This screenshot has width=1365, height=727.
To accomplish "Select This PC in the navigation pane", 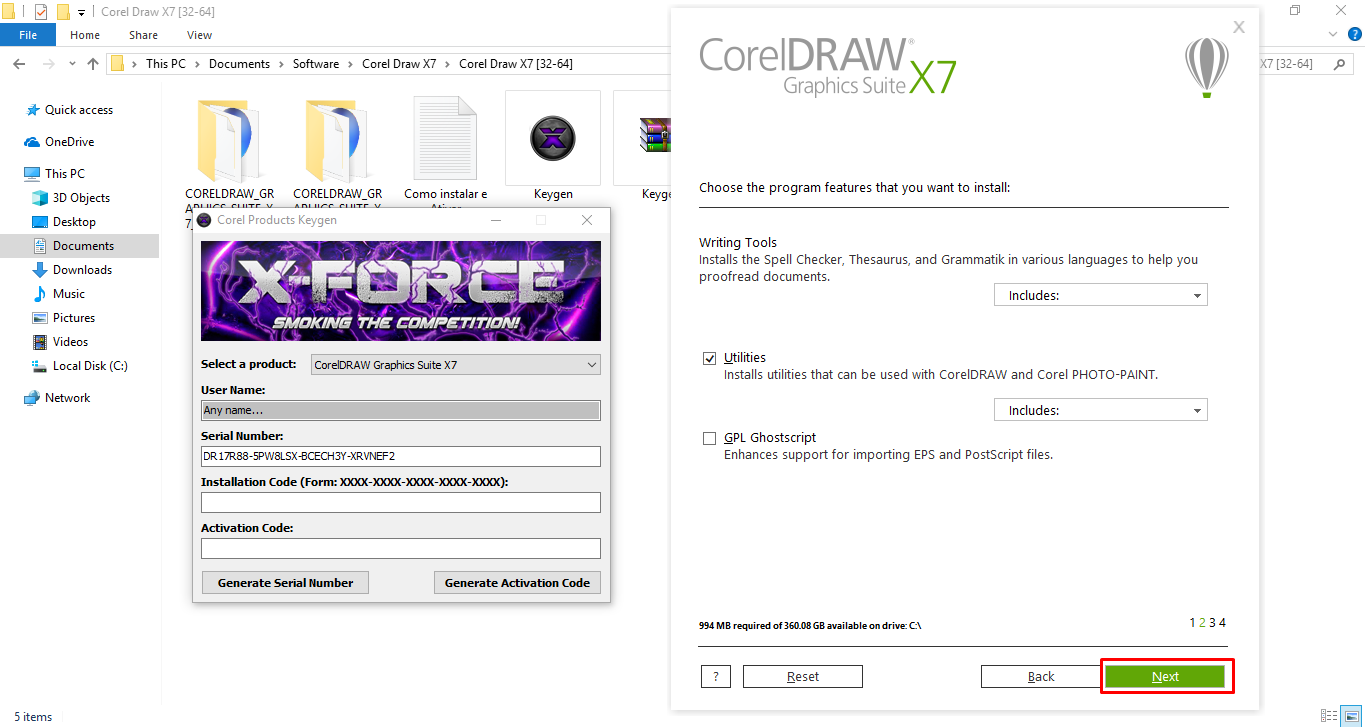I will [x=65, y=174].
